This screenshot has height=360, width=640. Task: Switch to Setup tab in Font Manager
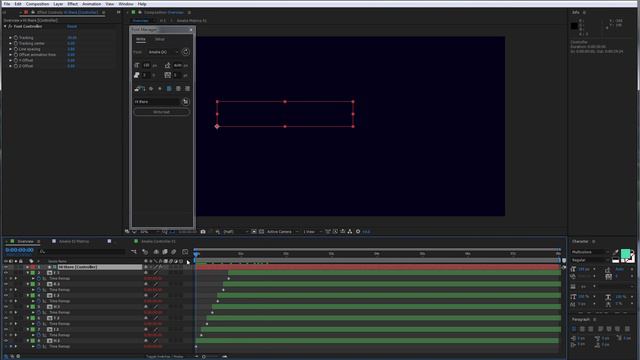[x=160, y=39]
